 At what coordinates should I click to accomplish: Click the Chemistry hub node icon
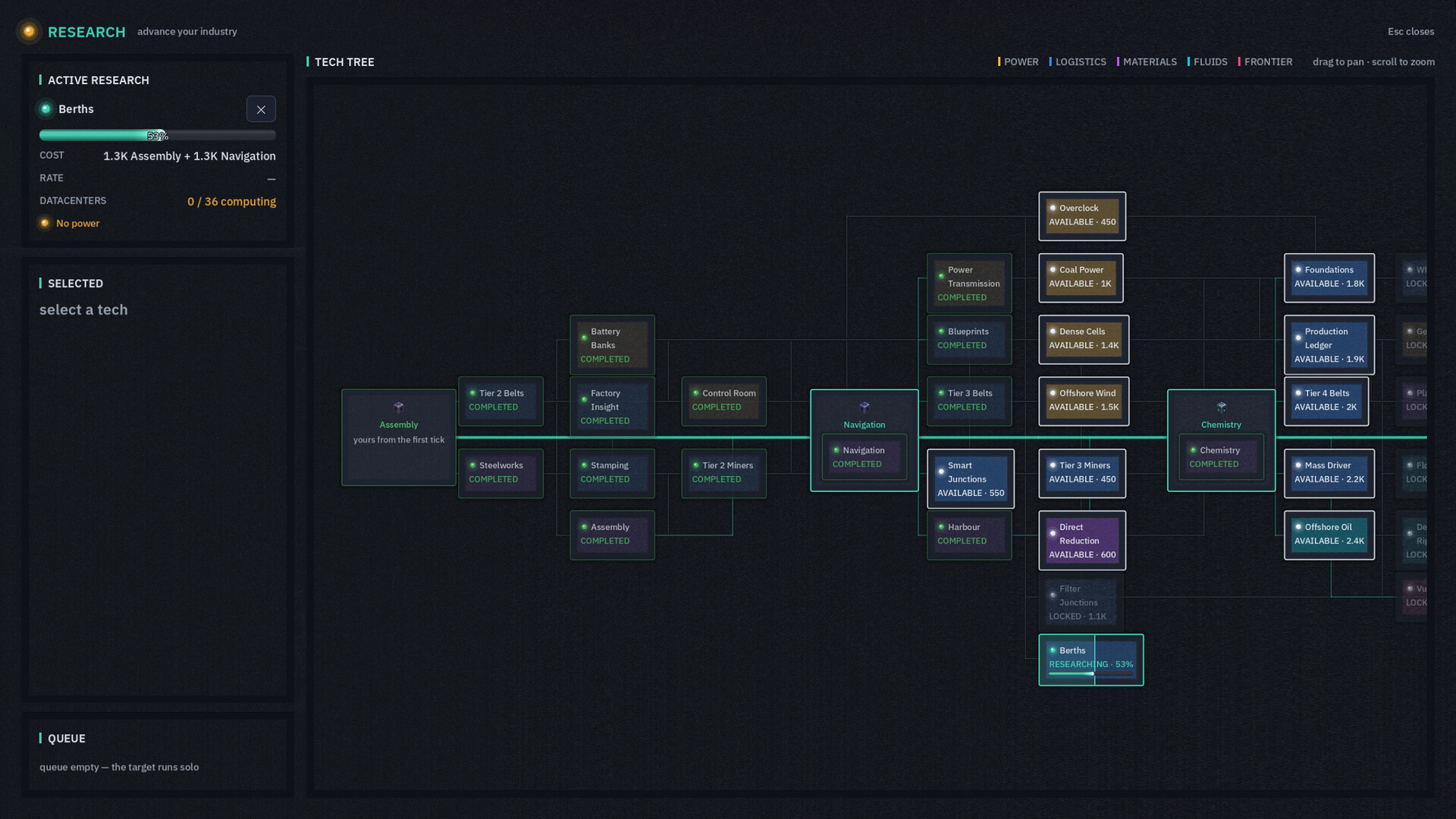point(1221,407)
